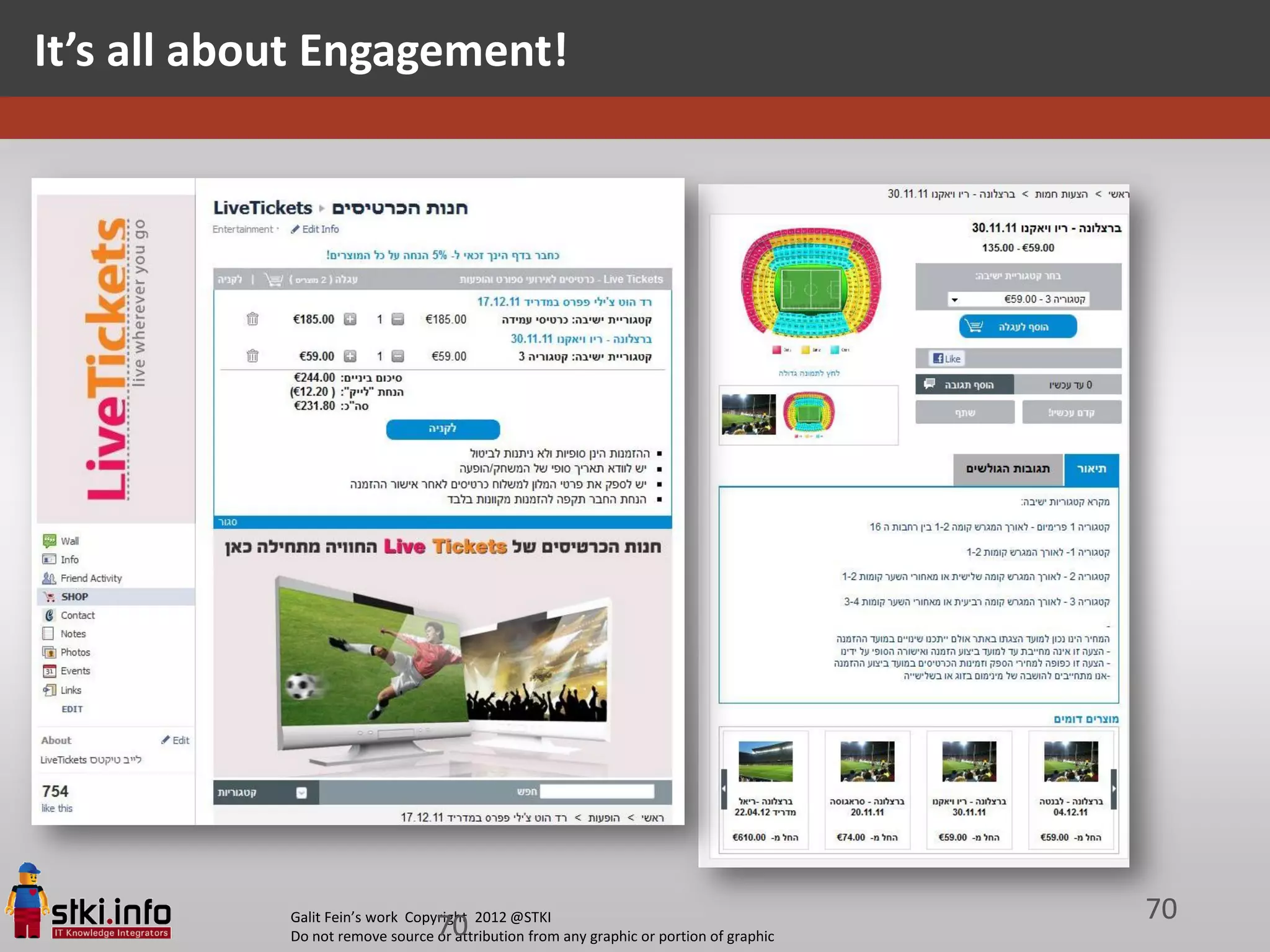Click the blue add to cart button

tap(1018, 327)
